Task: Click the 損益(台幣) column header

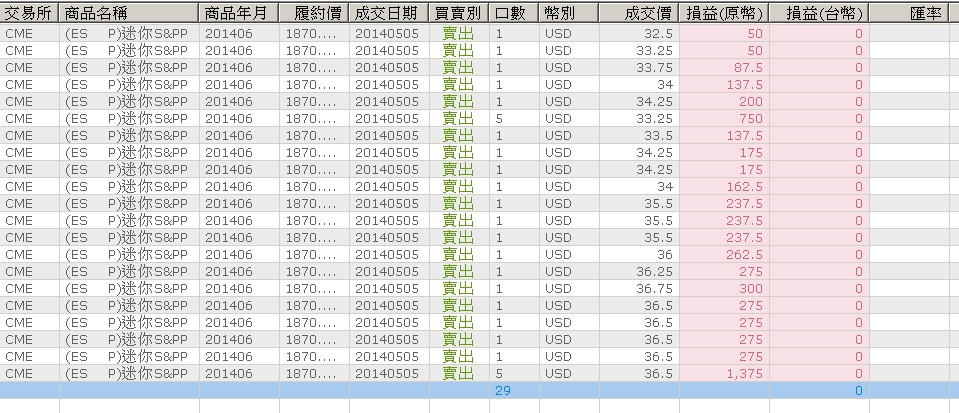Action: pos(820,13)
